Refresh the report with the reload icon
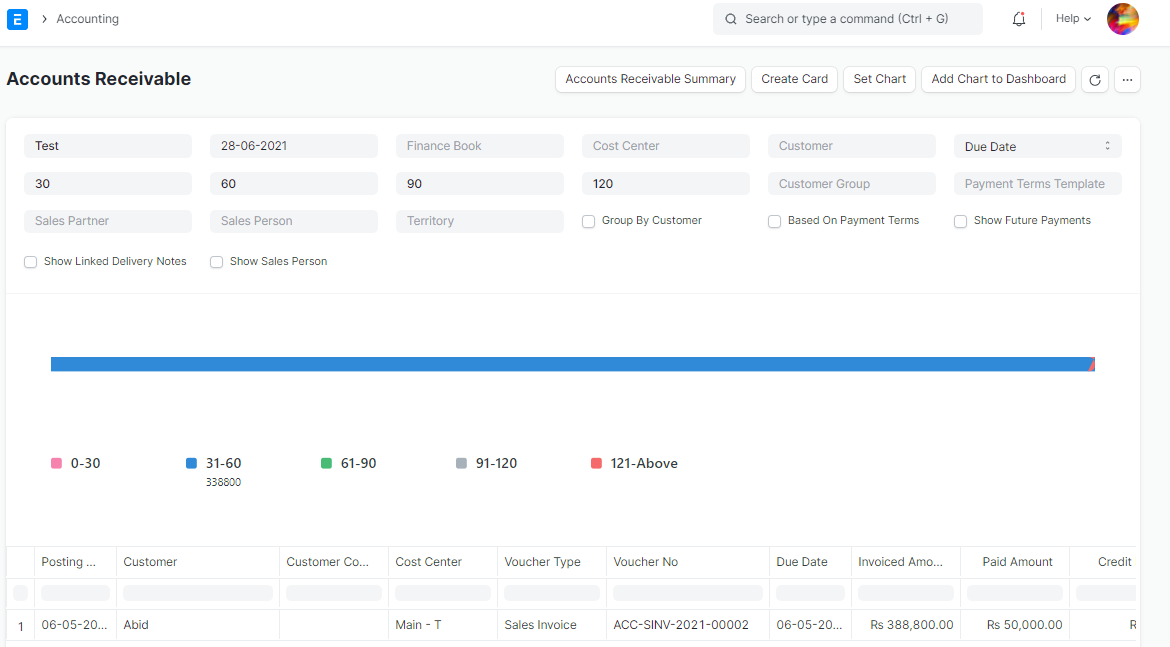The width and height of the screenshot is (1170, 647). click(x=1094, y=79)
